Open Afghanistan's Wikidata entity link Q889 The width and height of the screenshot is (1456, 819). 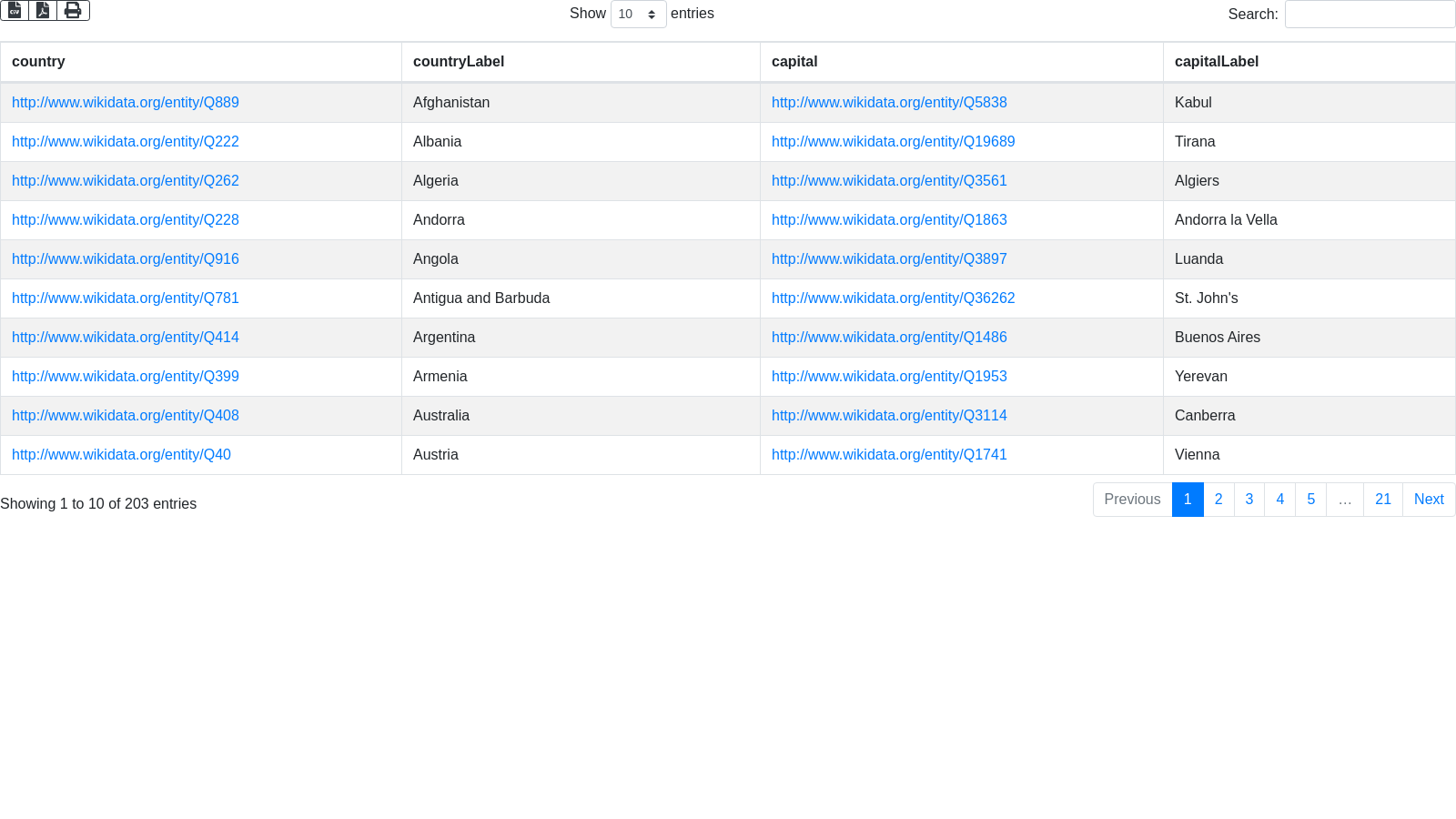[x=126, y=103]
